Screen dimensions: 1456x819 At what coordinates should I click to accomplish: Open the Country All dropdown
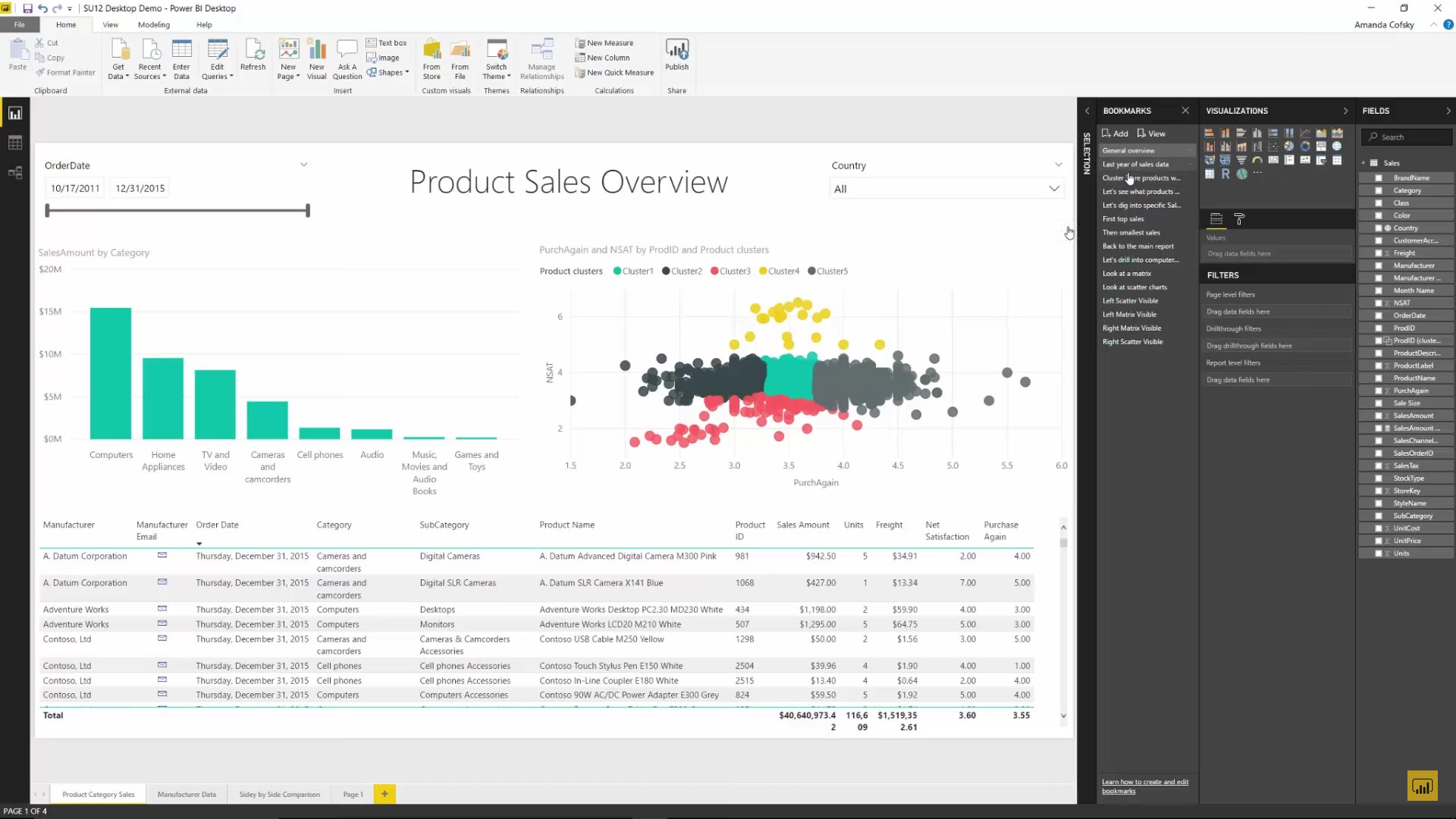(x=946, y=189)
